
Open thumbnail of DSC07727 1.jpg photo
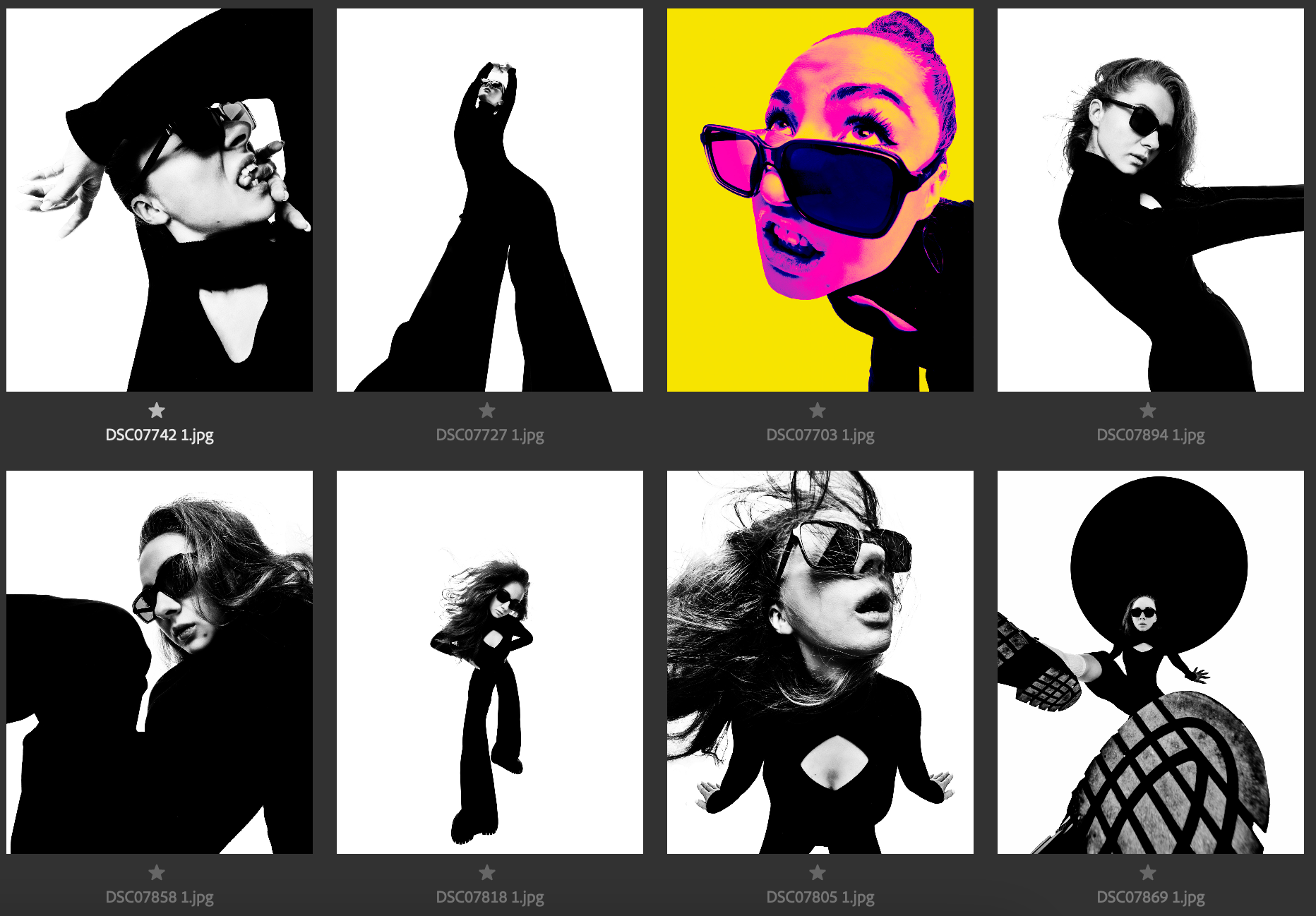pos(490,200)
